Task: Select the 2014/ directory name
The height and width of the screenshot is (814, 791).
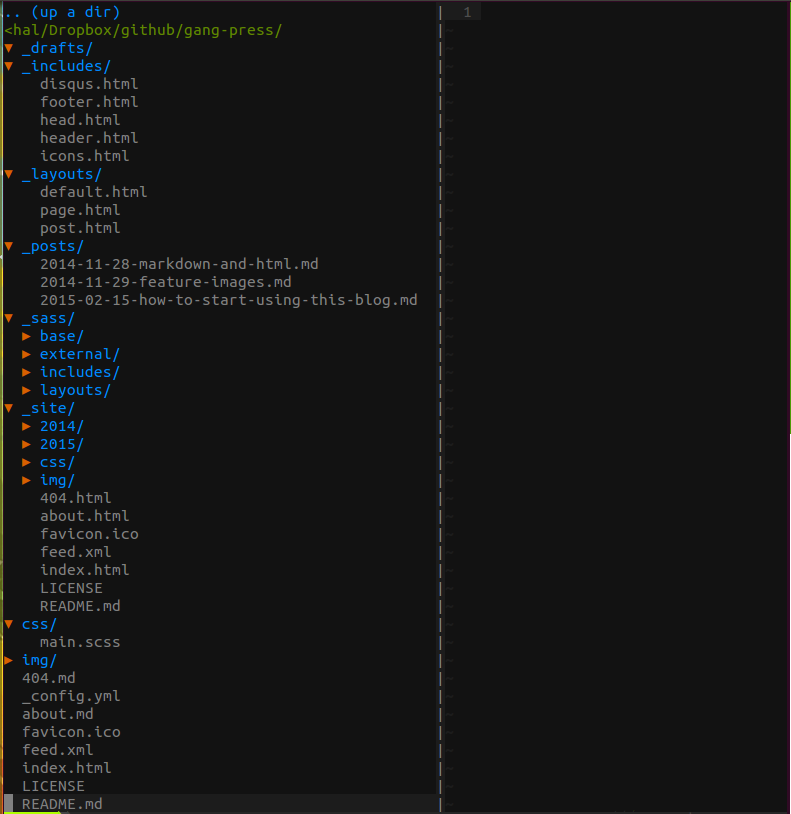Action: coord(62,426)
